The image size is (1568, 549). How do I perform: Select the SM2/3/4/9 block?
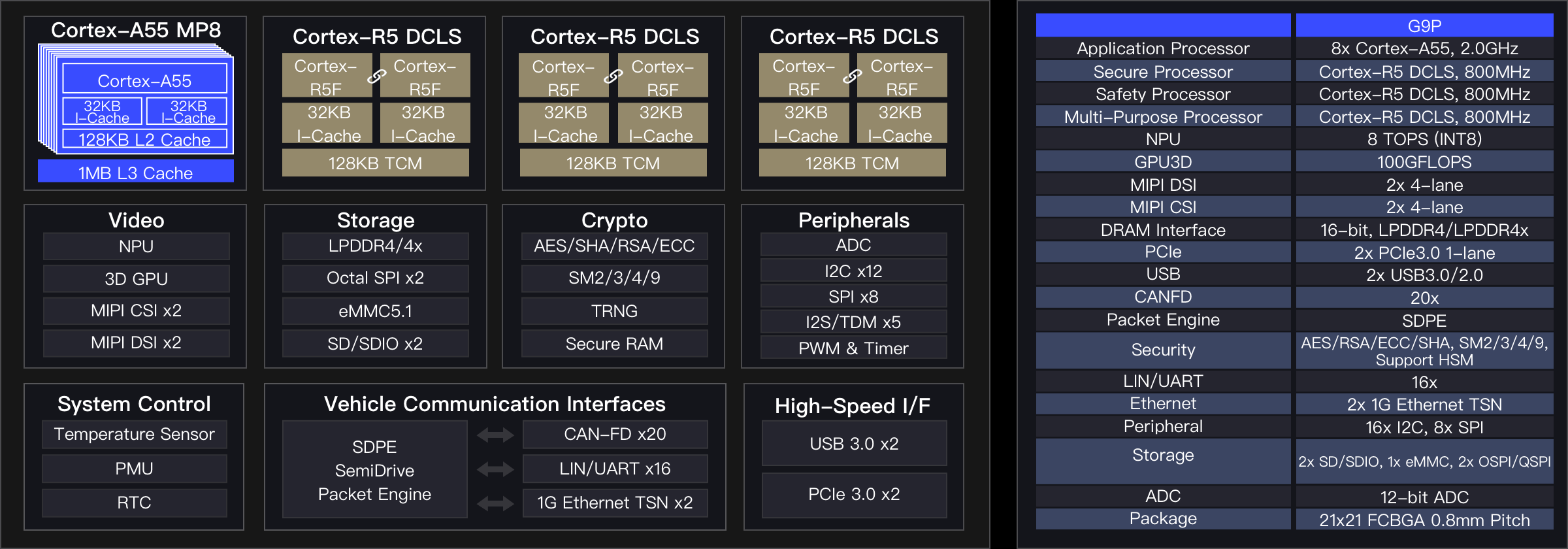point(614,278)
